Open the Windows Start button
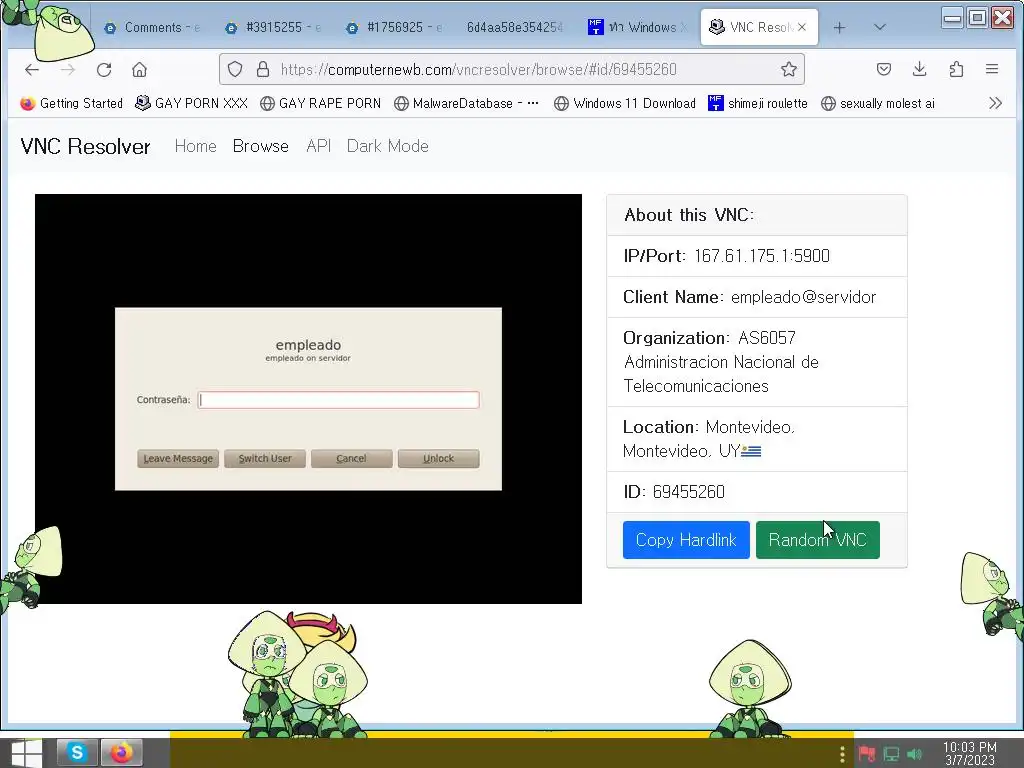This screenshot has height=768, width=1024. pos(26,753)
